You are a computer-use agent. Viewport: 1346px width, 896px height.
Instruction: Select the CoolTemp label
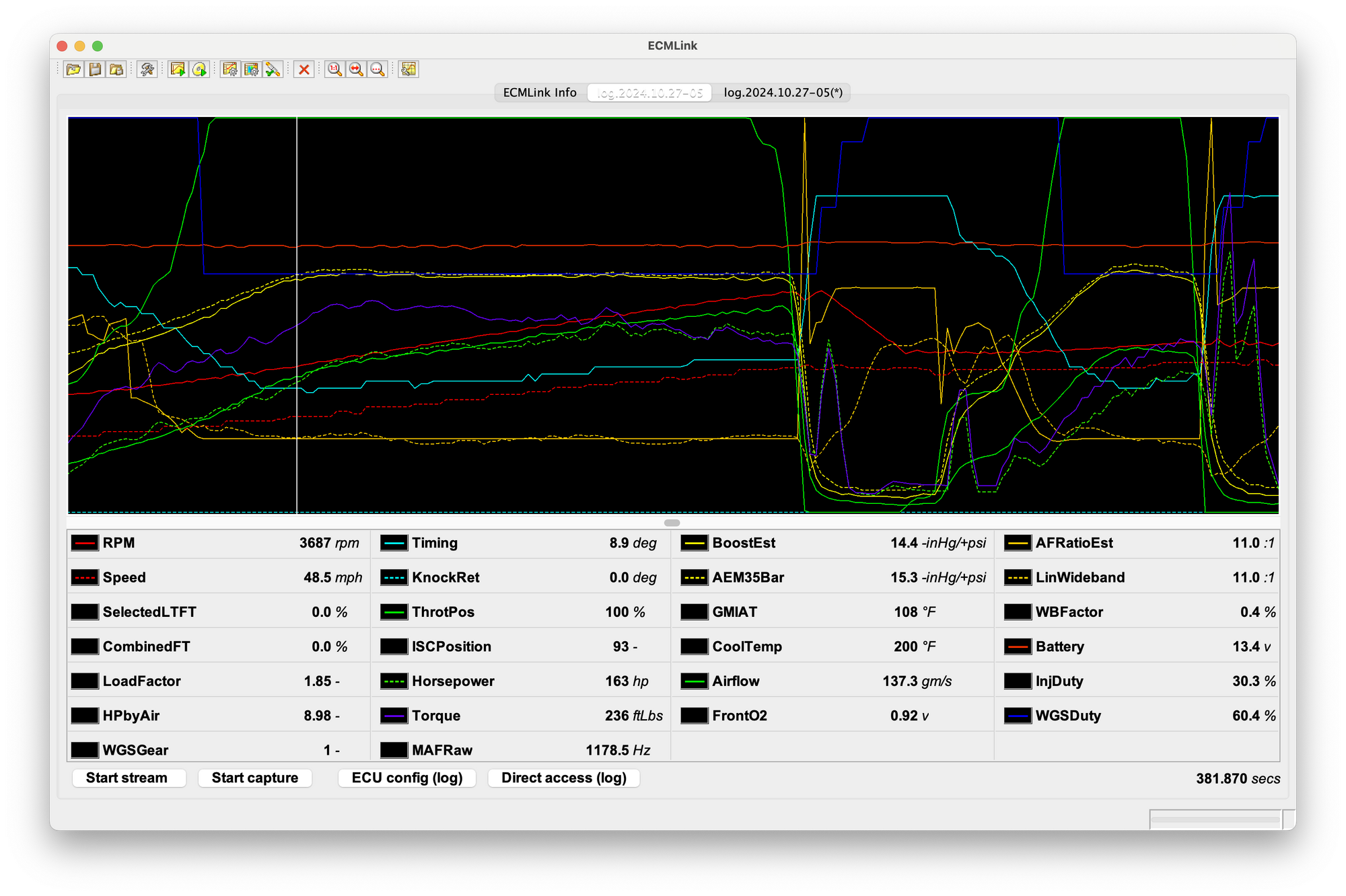(x=747, y=646)
